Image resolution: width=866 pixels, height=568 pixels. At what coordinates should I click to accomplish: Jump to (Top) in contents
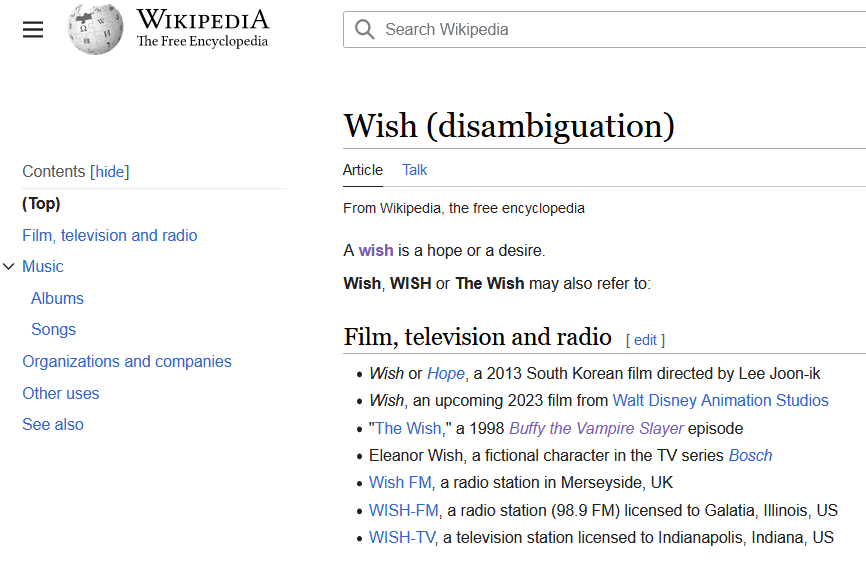click(41, 203)
